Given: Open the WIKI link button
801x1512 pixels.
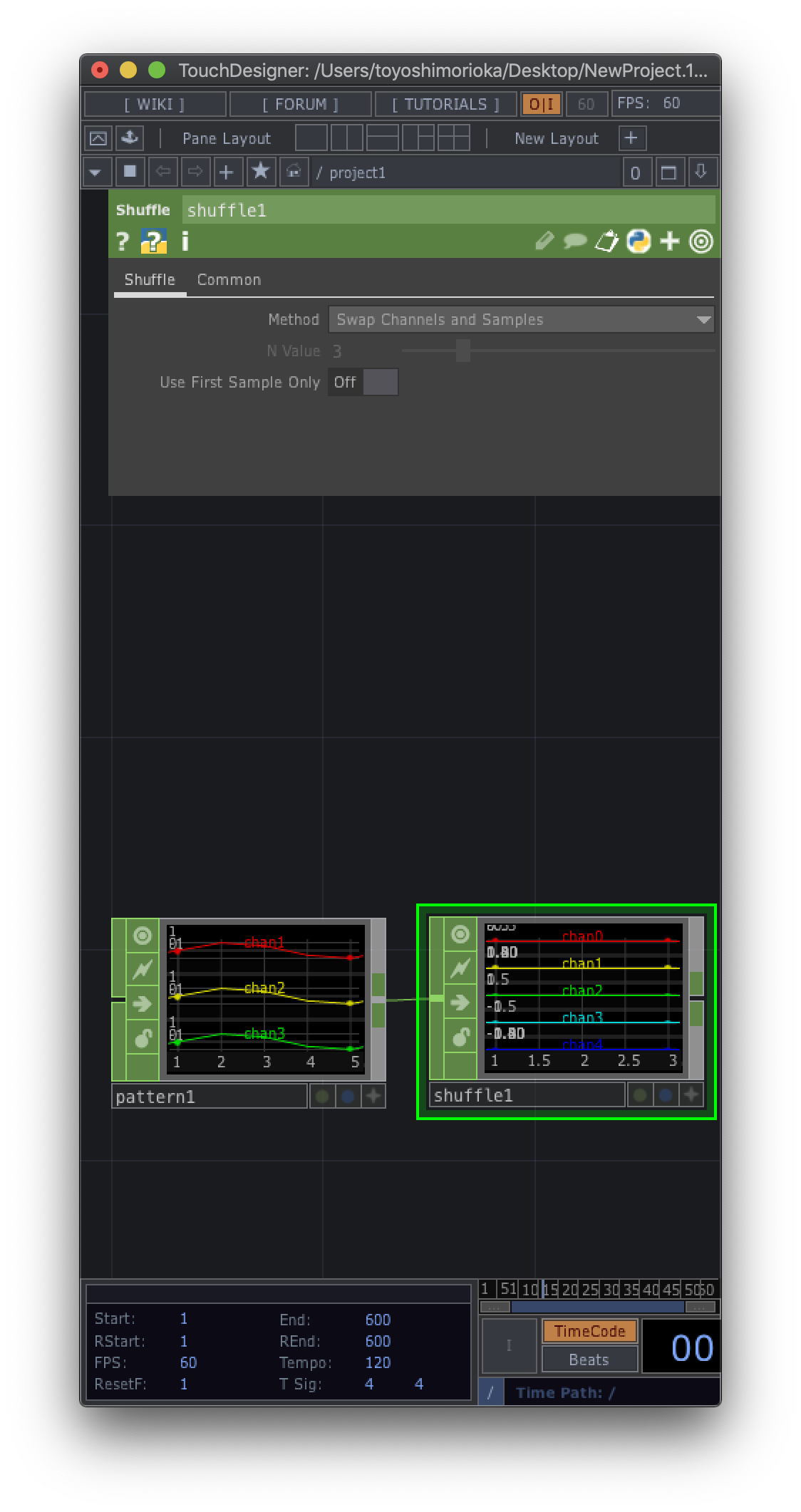Looking at the screenshot, I should [155, 104].
